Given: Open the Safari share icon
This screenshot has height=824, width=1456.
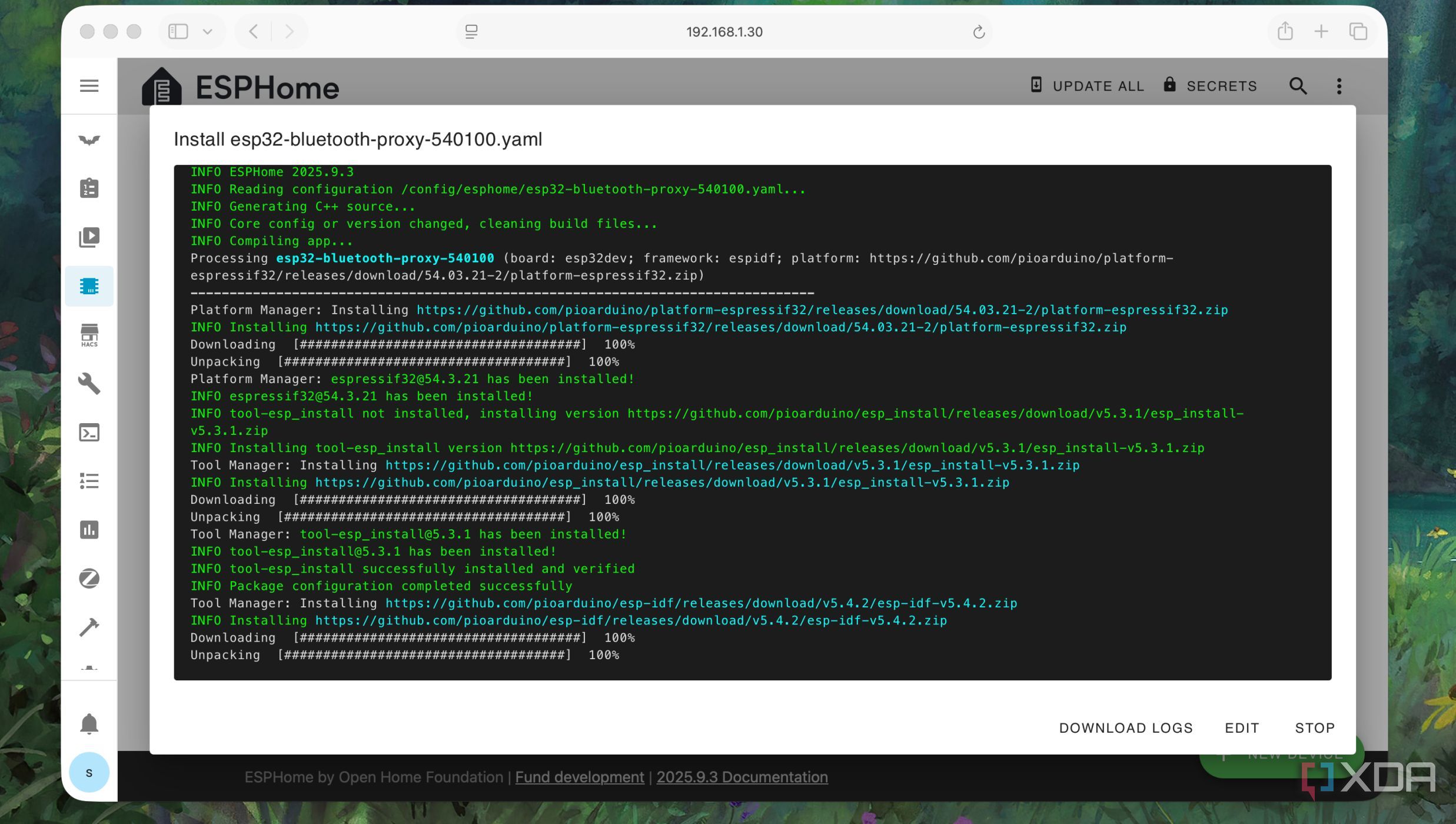Looking at the screenshot, I should point(1285,32).
